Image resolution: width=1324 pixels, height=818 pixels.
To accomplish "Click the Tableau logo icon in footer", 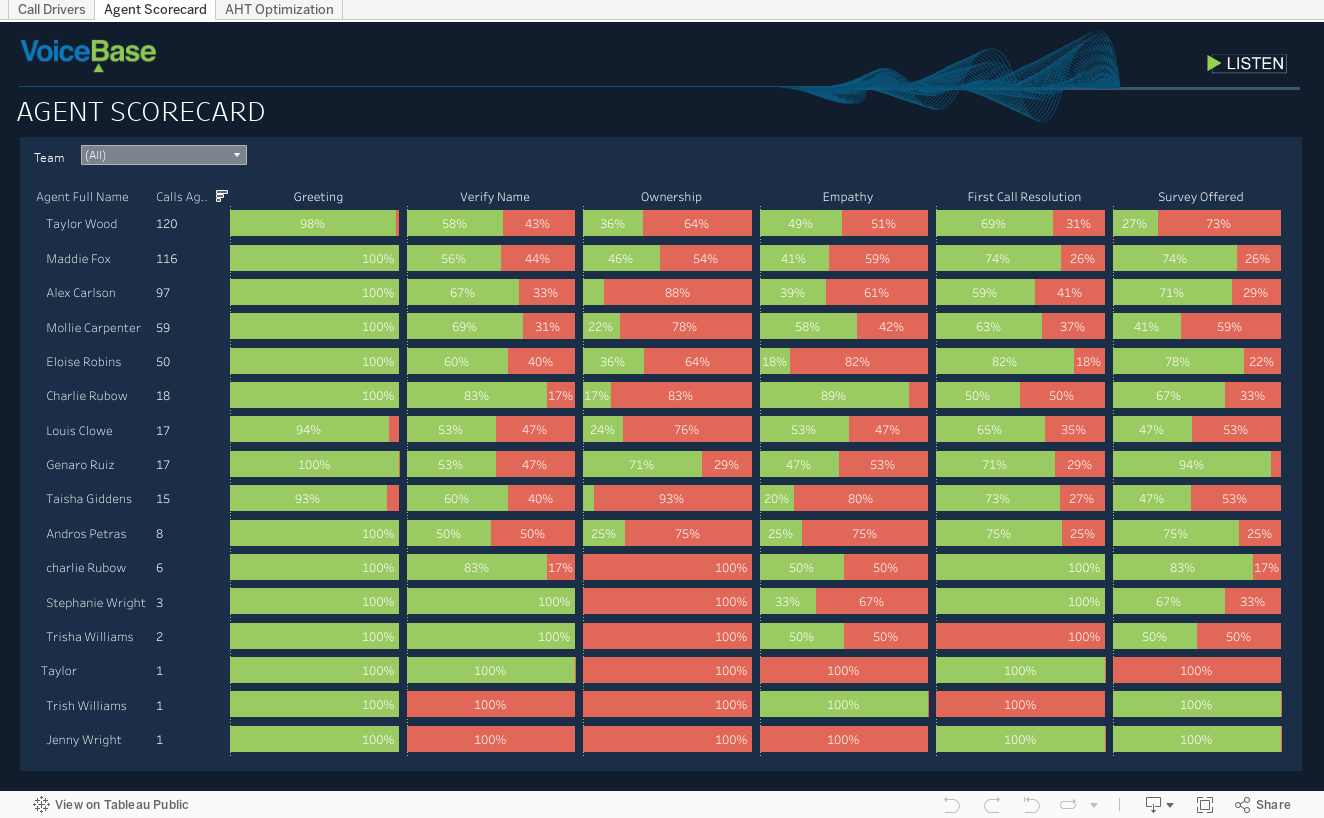I will click(41, 804).
